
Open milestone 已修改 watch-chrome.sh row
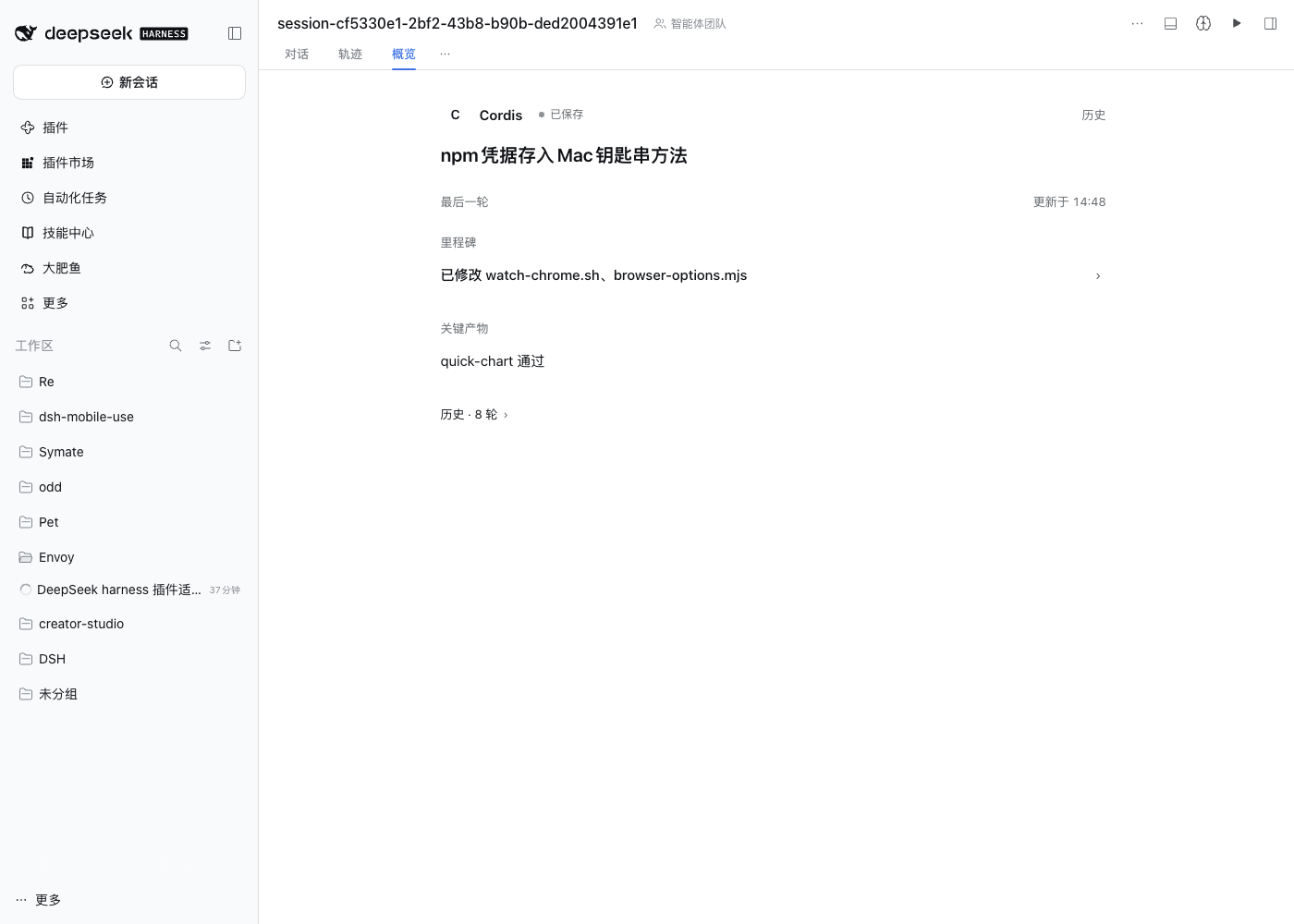point(773,275)
